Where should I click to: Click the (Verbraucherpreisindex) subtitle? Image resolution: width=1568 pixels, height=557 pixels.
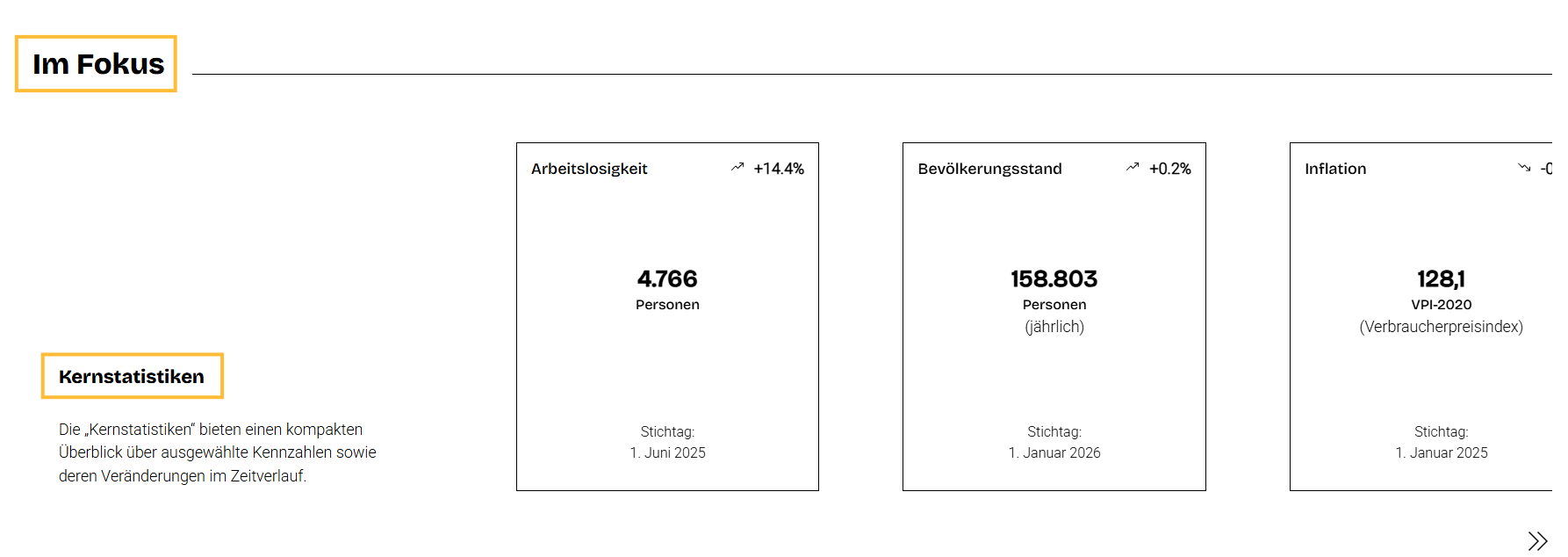pyautogui.click(x=1442, y=327)
